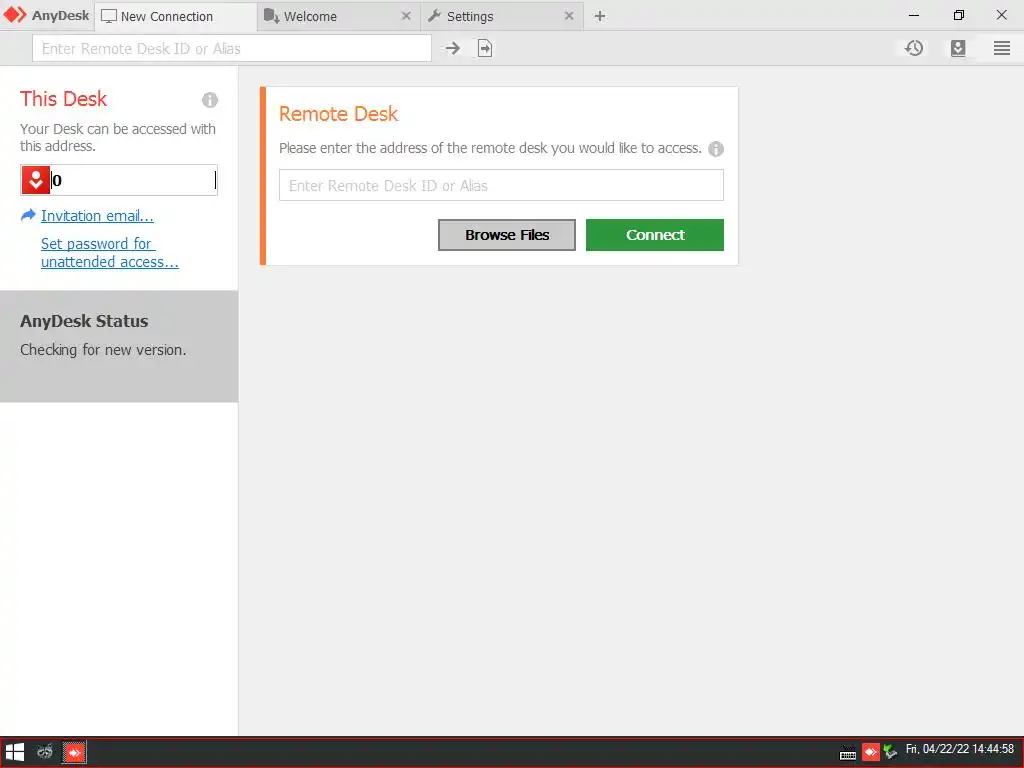Click the Remote Desk heading

(338, 114)
